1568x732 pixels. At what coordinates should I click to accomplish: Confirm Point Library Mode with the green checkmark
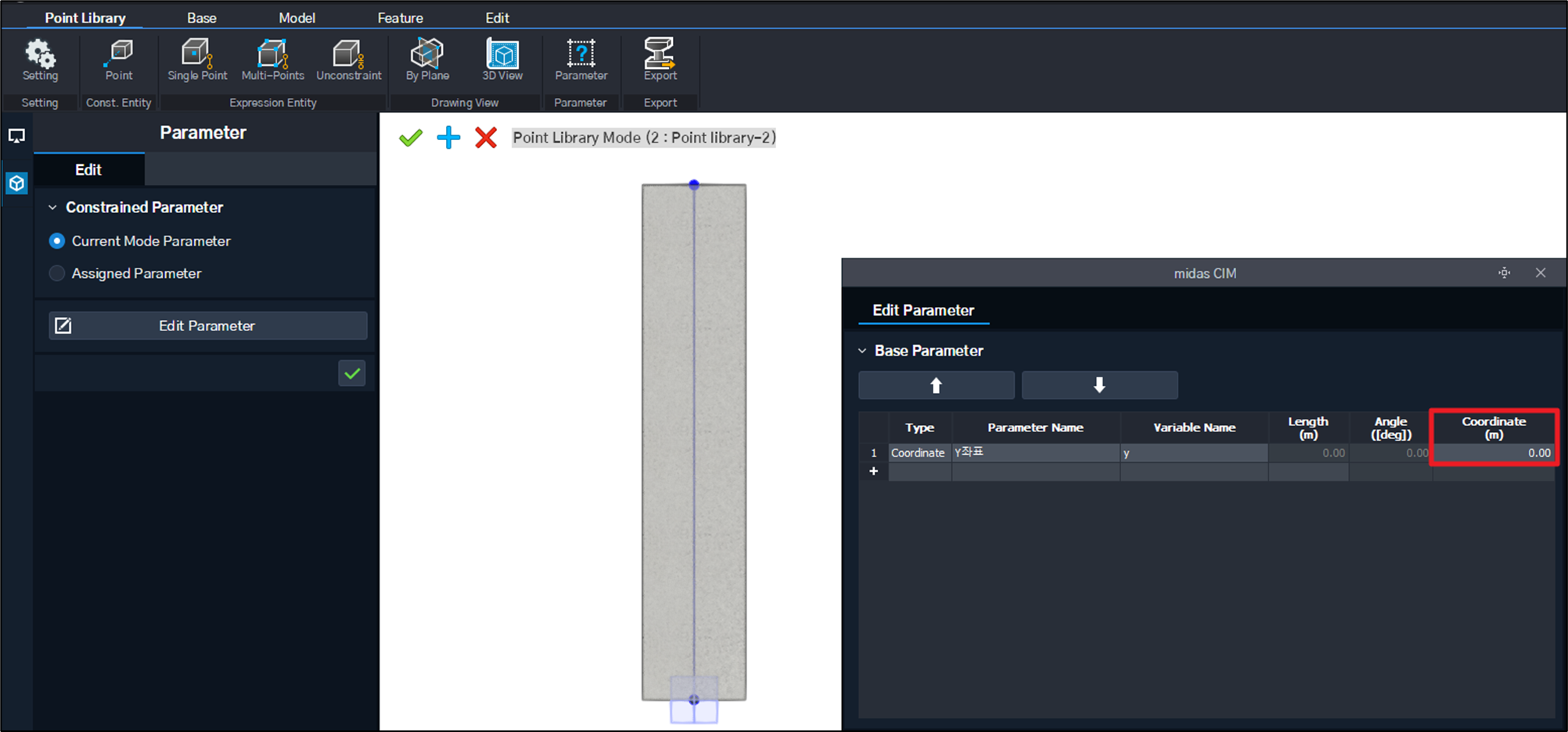[x=410, y=137]
